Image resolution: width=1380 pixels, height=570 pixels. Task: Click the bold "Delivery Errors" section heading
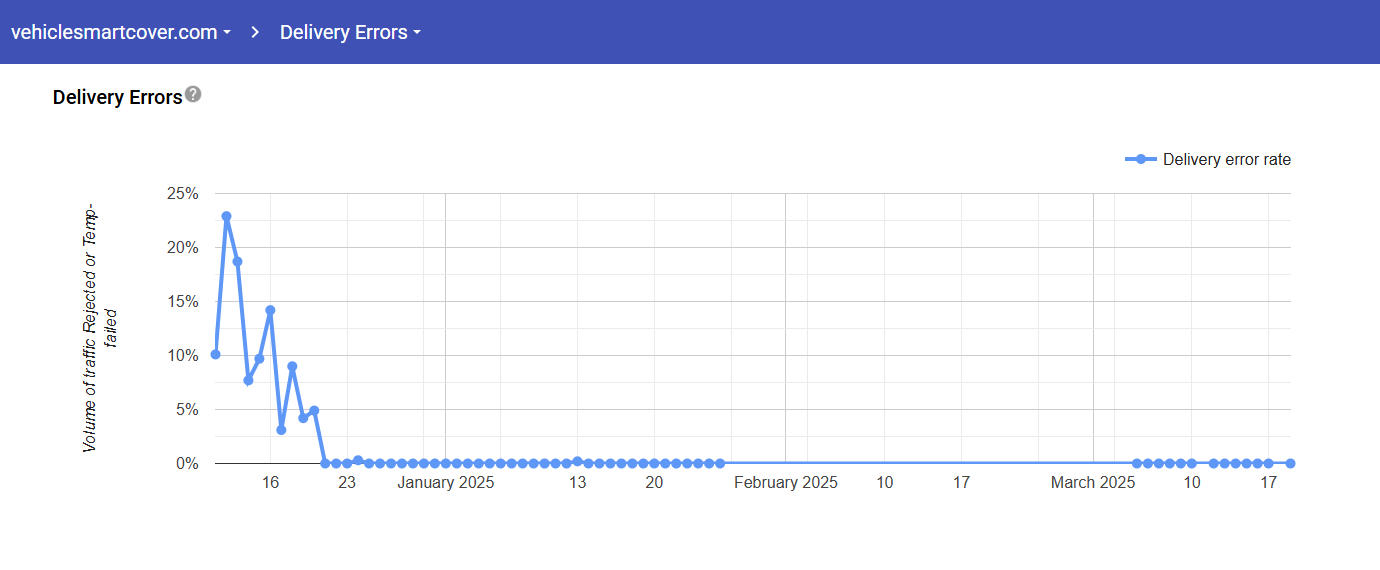[x=117, y=97]
